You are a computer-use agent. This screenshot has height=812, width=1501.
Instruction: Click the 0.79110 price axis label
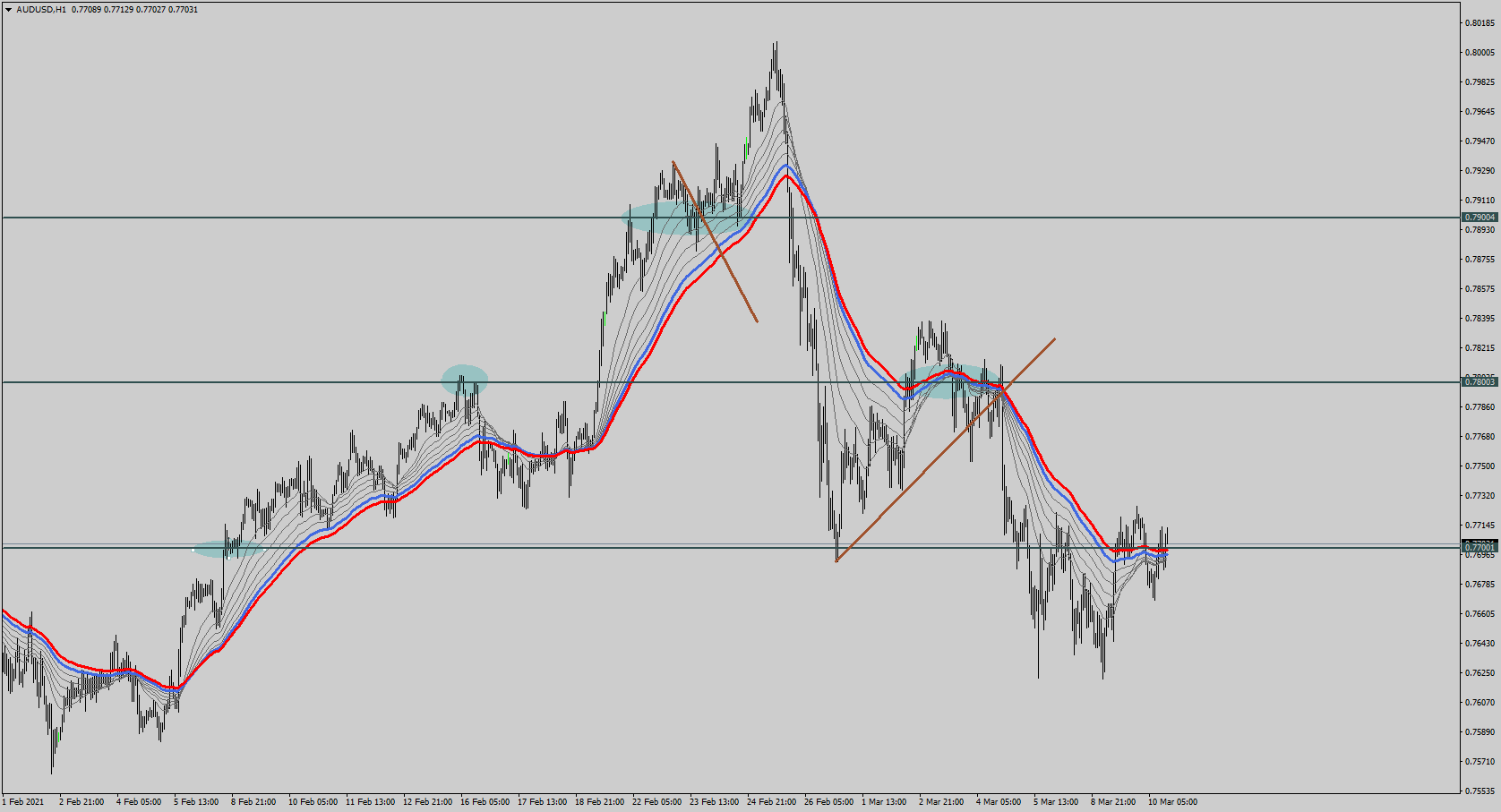(x=1480, y=201)
